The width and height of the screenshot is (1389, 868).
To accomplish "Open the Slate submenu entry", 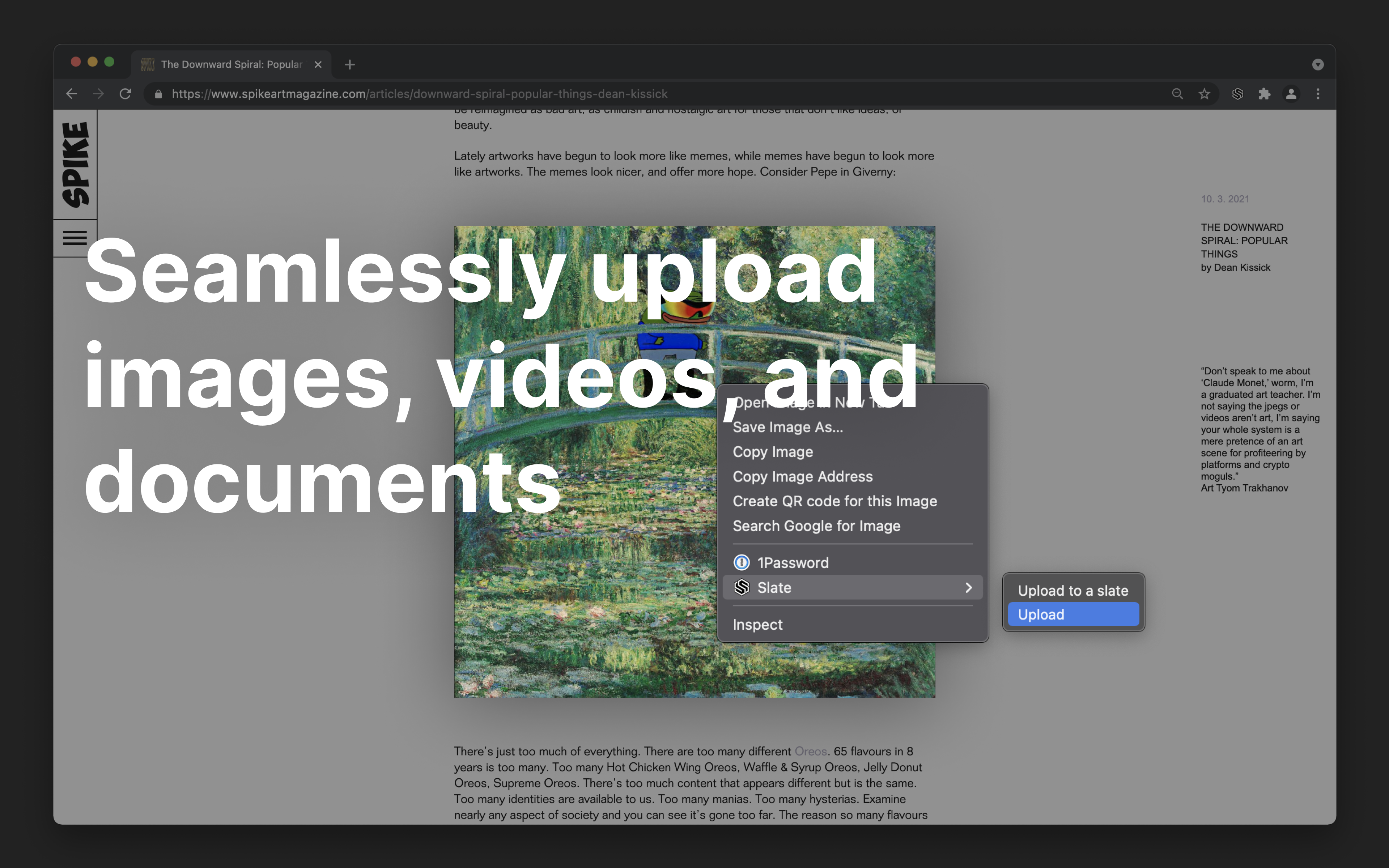I will (853, 587).
